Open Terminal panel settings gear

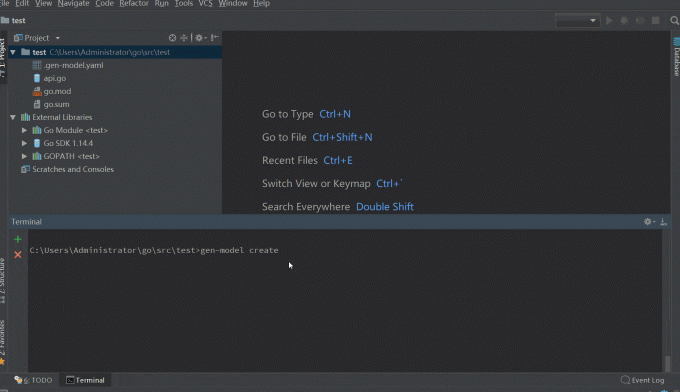tap(649, 222)
